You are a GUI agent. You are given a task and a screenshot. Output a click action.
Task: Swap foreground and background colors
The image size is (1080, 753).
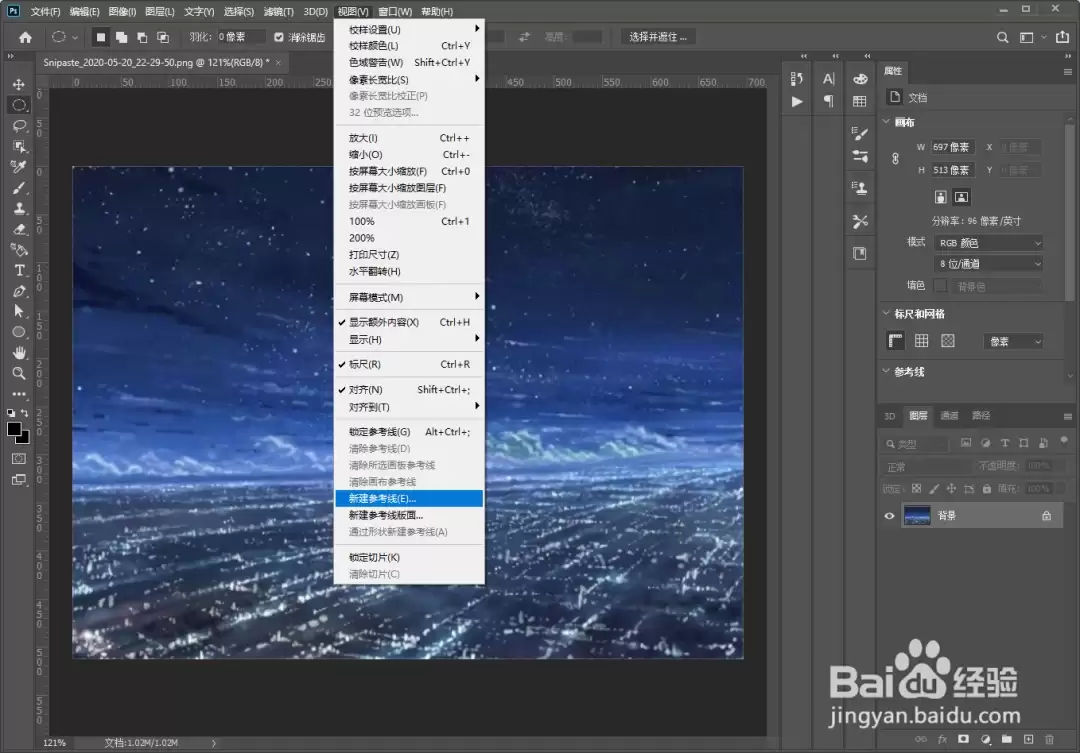coord(24,413)
